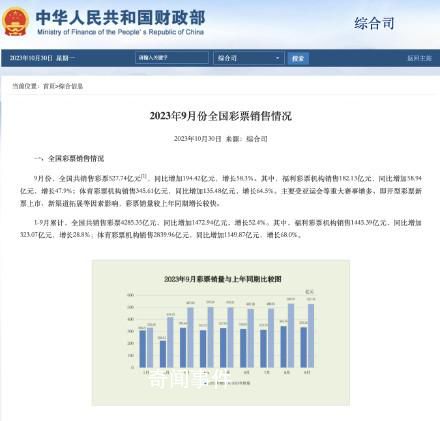The height and width of the screenshot is (421, 440).
Task: Click the section heading 一、全国彩票销售情况
Action: point(69,158)
